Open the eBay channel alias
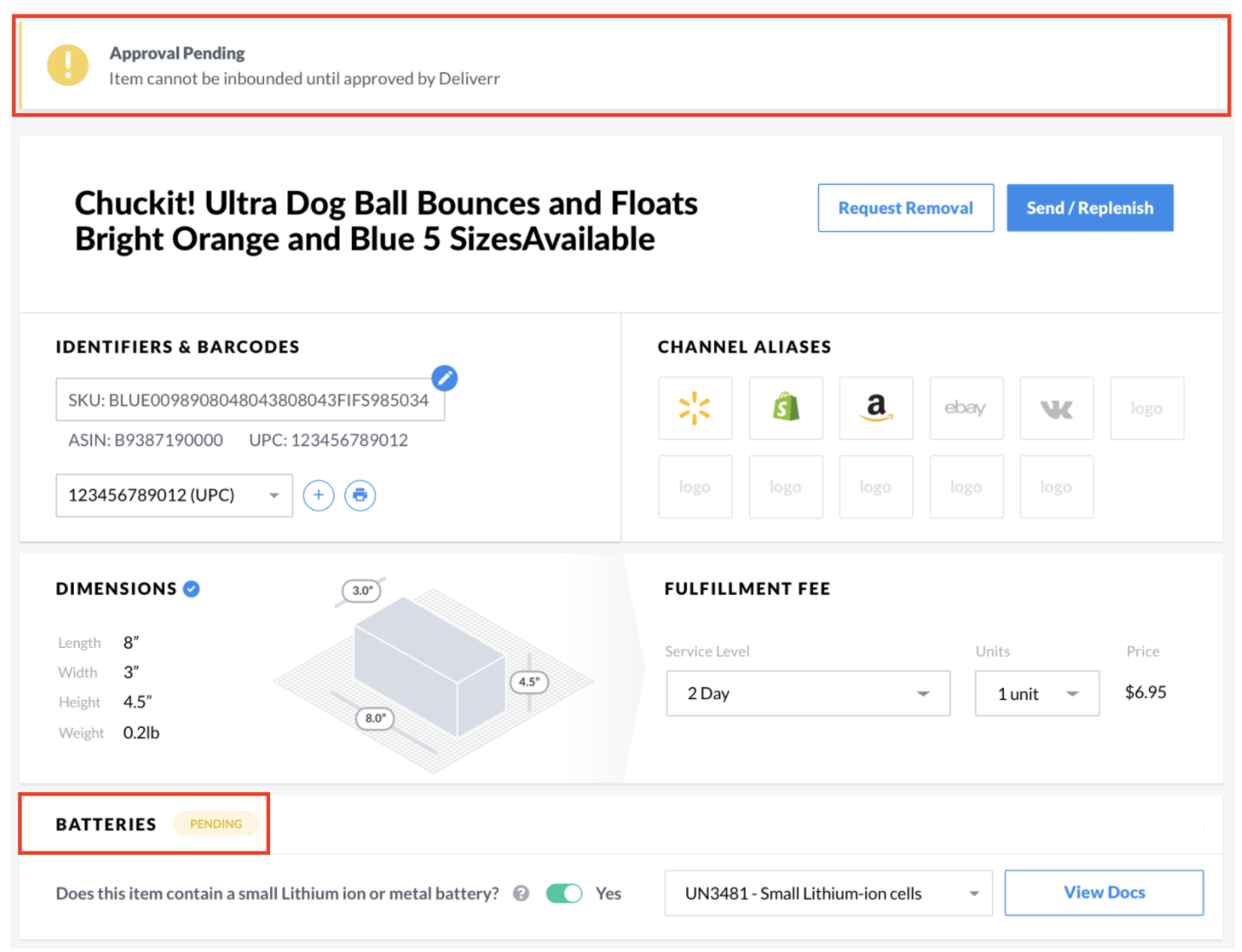 pyautogui.click(x=966, y=407)
